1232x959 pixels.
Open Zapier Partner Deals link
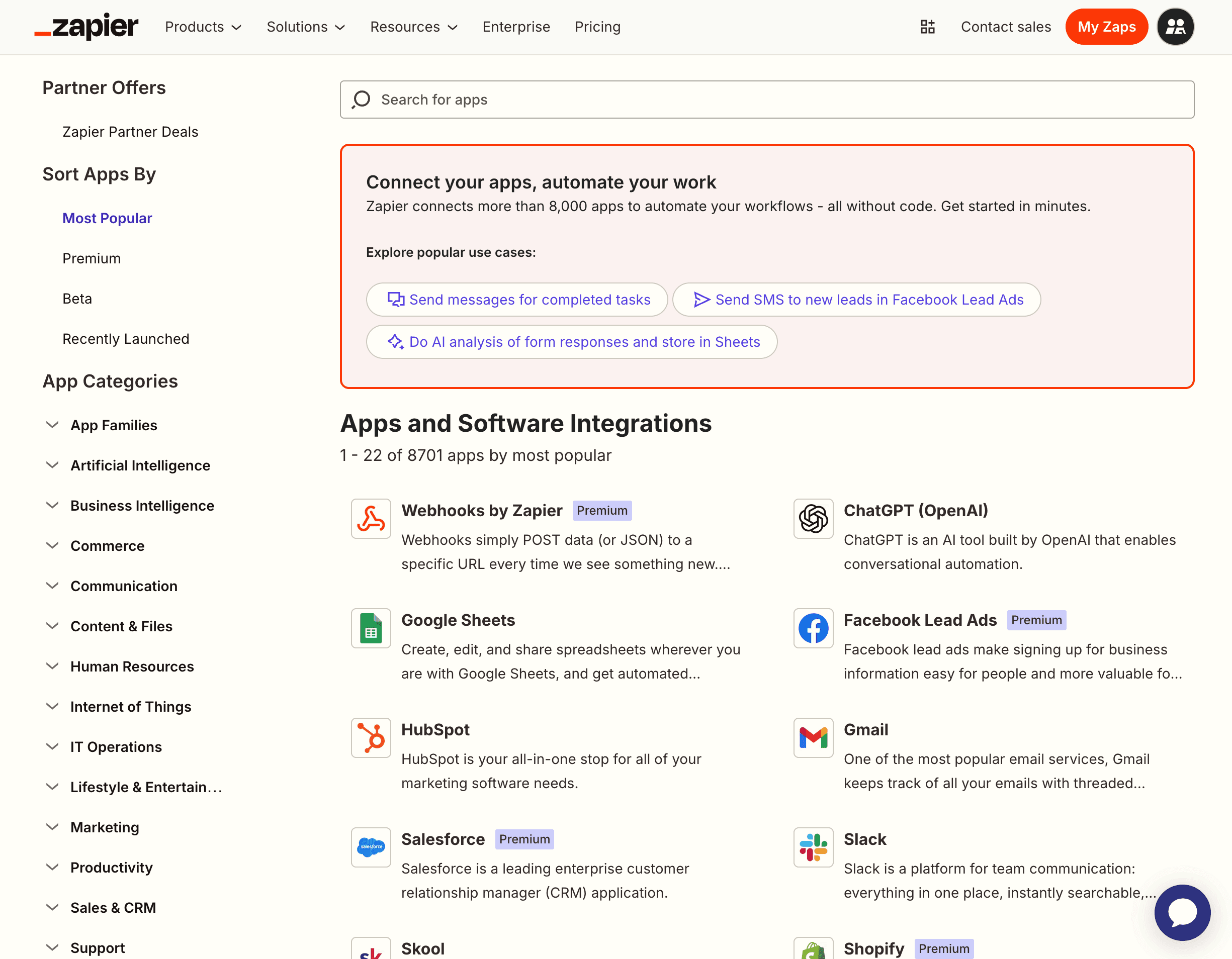click(130, 132)
